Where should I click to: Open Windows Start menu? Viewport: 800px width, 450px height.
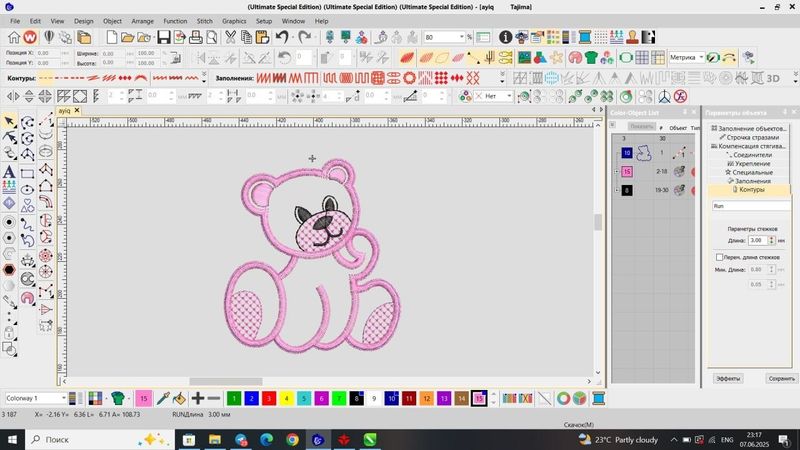pos(12,439)
